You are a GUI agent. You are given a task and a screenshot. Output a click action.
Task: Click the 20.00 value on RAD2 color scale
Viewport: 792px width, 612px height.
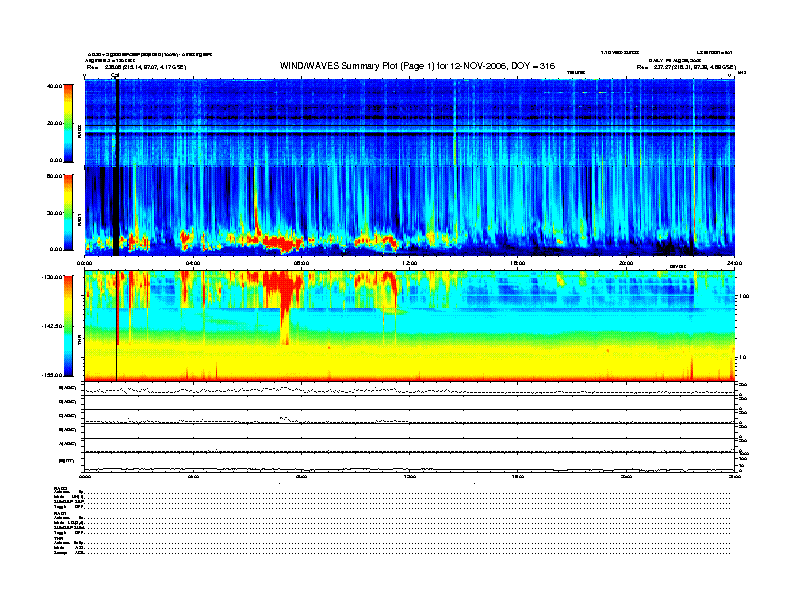[54, 123]
